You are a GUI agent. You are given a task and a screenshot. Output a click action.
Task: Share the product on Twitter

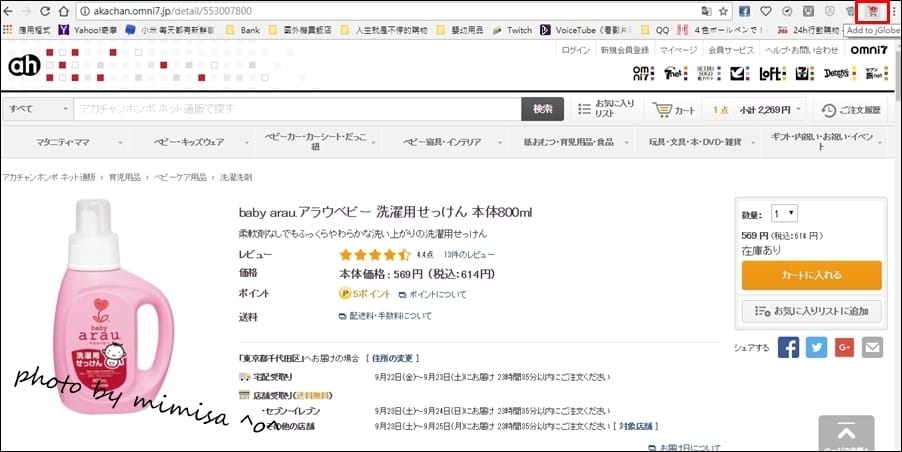click(x=816, y=347)
